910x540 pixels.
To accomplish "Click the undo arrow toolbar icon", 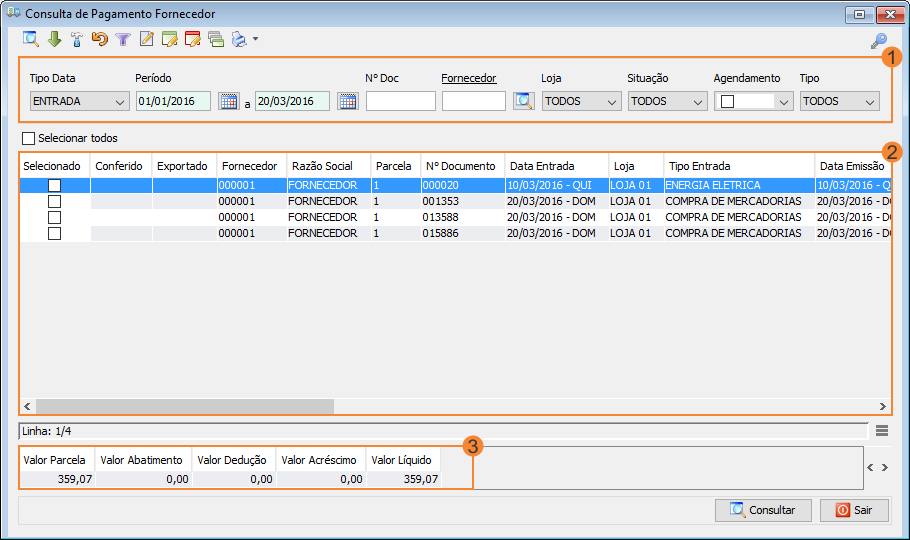I will pyautogui.click(x=99, y=39).
